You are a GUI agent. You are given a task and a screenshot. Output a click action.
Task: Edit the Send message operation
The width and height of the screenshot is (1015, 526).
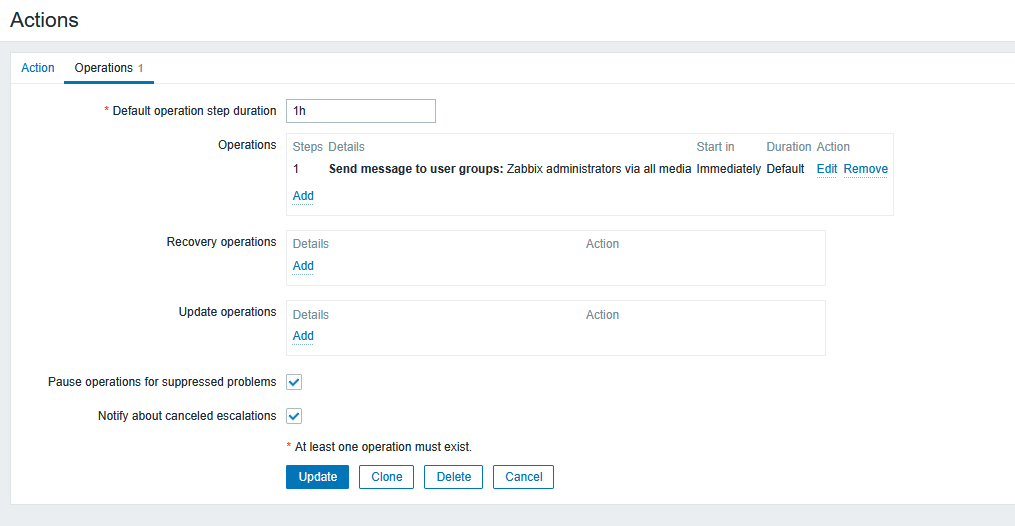click(x=827, y=169)
